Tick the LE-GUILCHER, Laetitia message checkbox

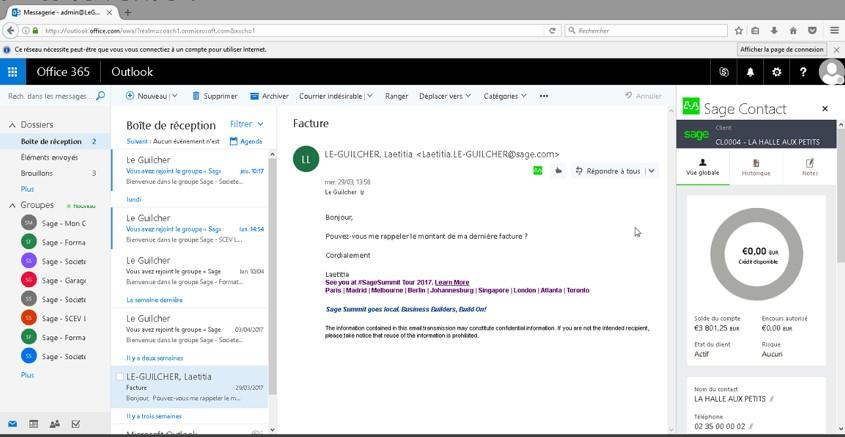120,377
